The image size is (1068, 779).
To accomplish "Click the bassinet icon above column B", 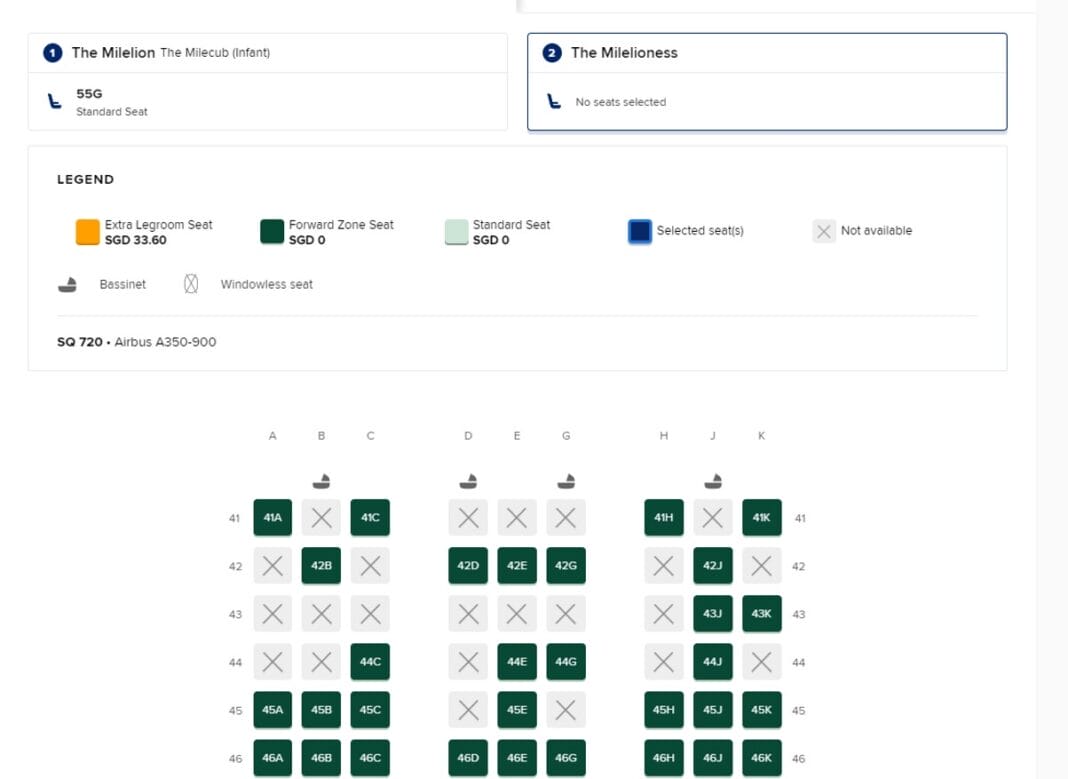I will point(321,479).
